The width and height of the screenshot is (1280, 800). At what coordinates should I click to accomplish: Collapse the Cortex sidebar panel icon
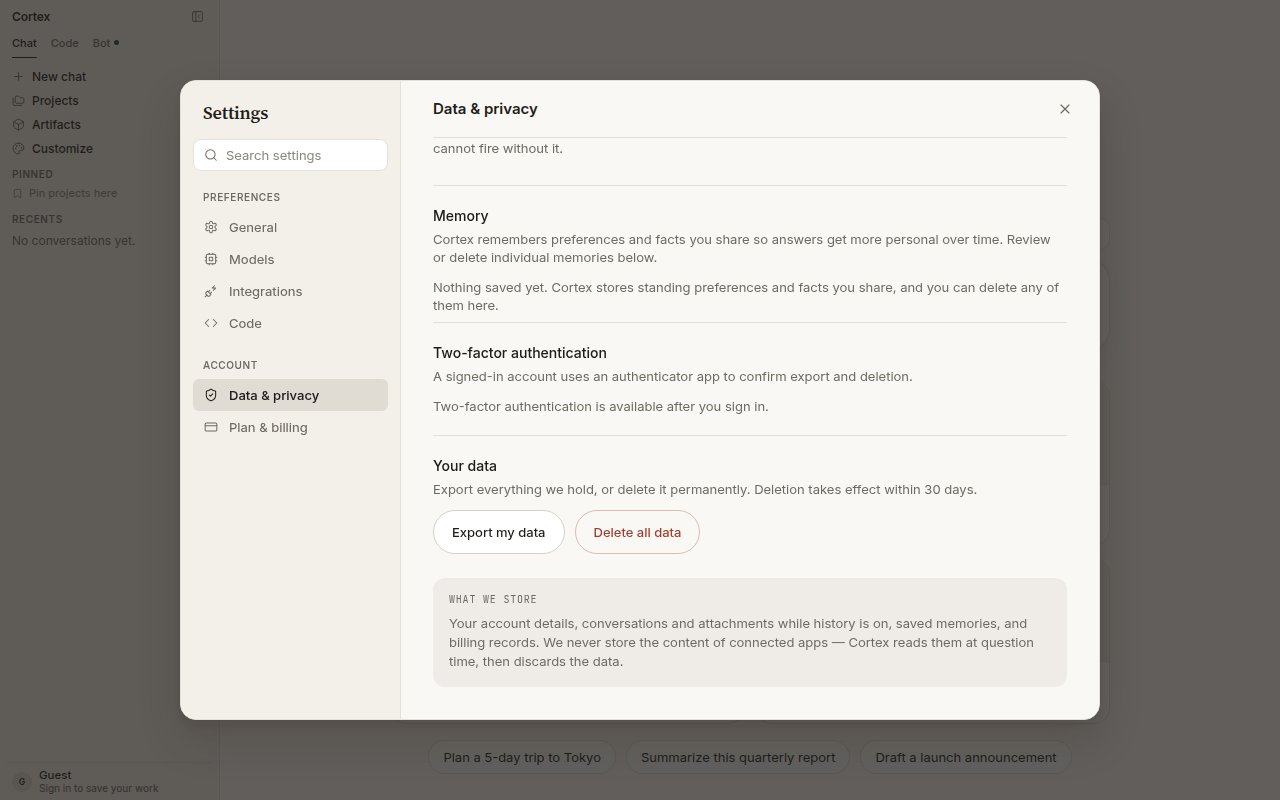pos(197,16)
